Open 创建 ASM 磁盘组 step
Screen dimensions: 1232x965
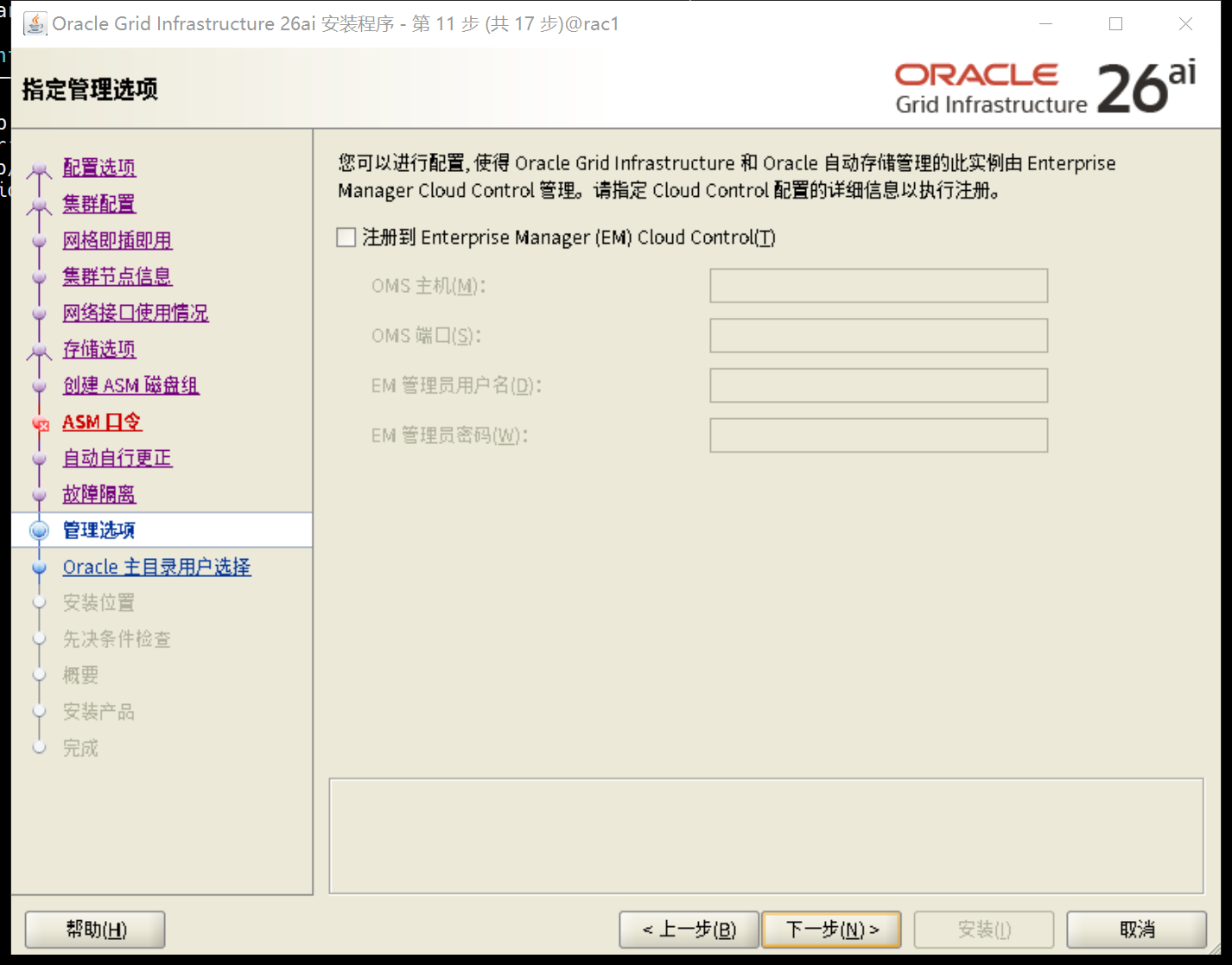(131, 385)
